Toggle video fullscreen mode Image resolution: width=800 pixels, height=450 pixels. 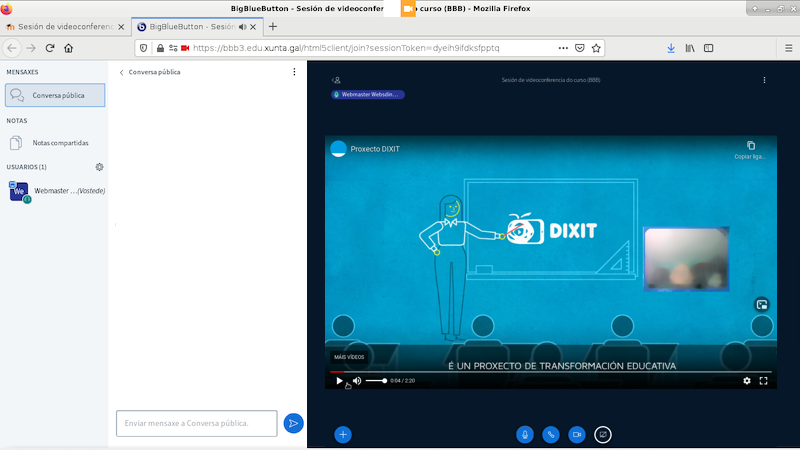[x=763, y=381]
